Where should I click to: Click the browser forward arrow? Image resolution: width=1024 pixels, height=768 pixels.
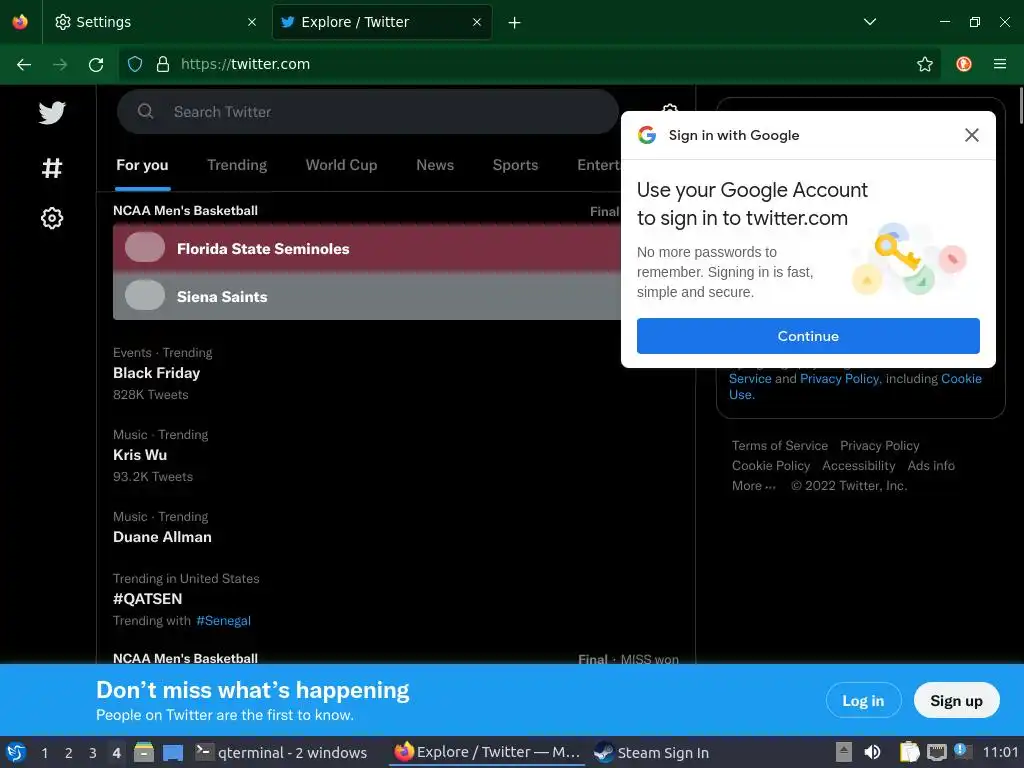(x=60, y=64)
